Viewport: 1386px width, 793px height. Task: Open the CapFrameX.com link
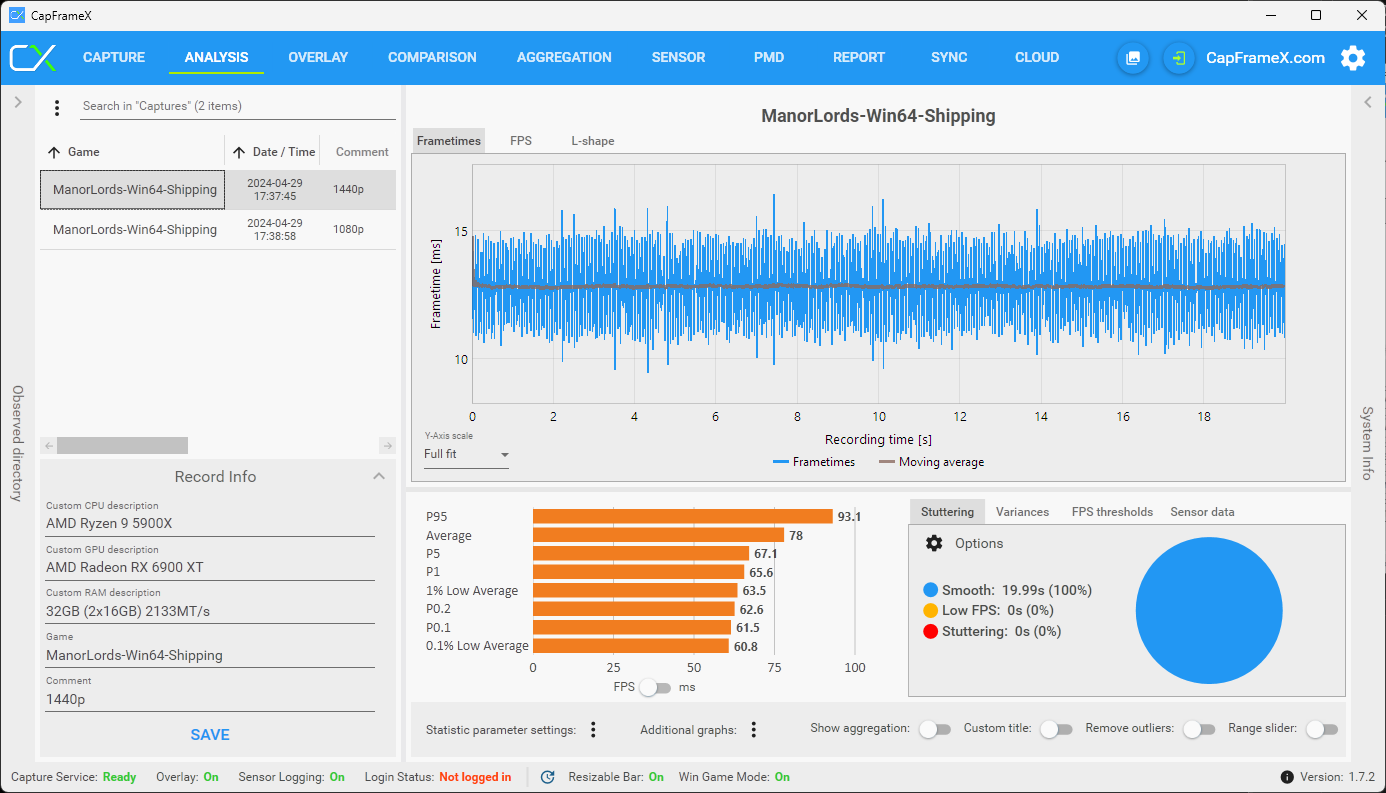[x=1265, y=58]
